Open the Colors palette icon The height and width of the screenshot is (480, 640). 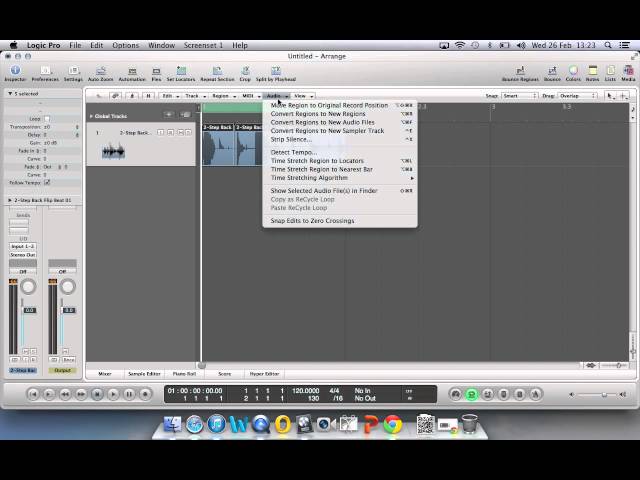573,73
